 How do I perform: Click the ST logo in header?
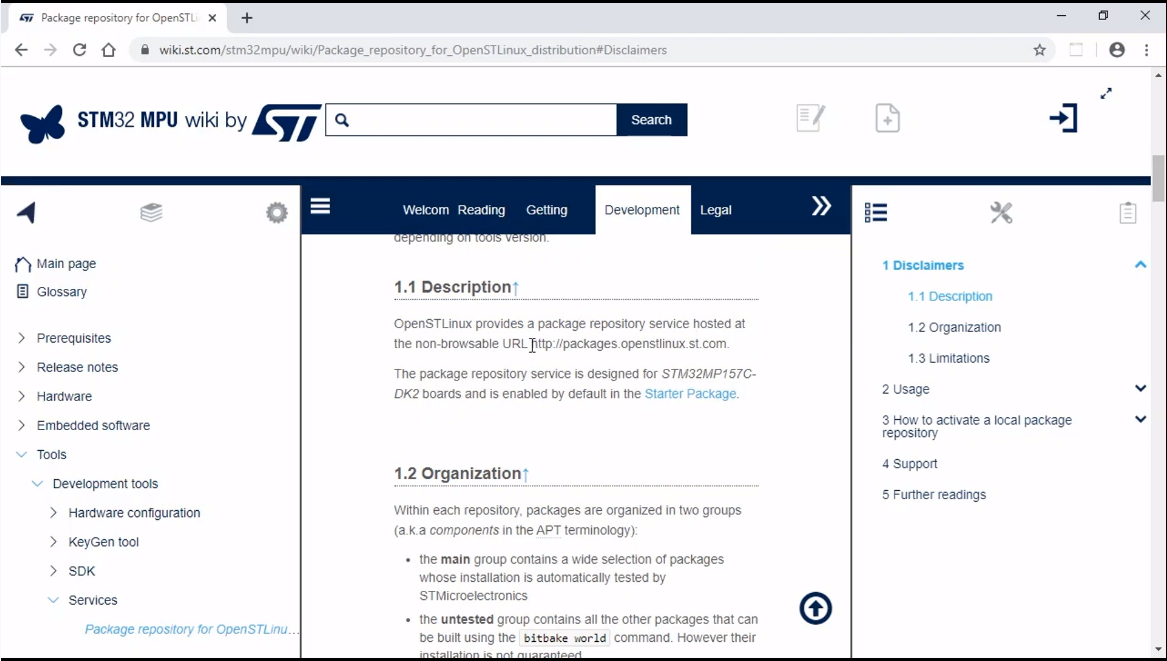point(287,122)
